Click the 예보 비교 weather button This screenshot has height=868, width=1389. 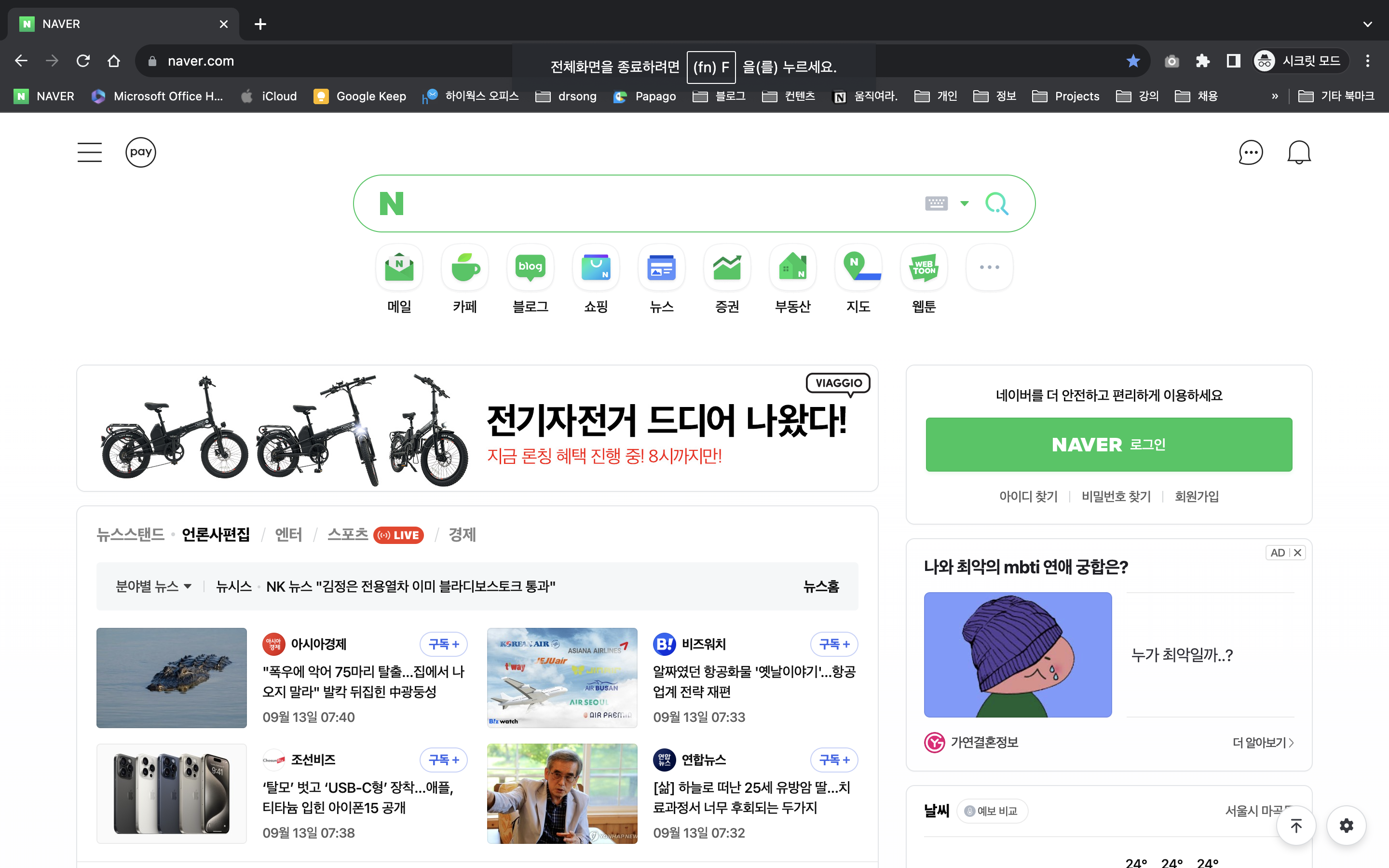[992, 811]
